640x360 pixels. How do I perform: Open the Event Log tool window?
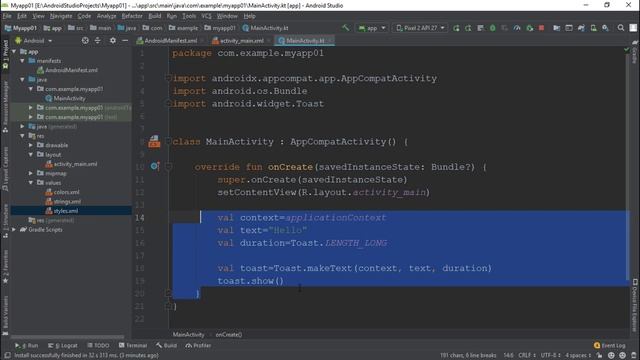click(609, 345)
